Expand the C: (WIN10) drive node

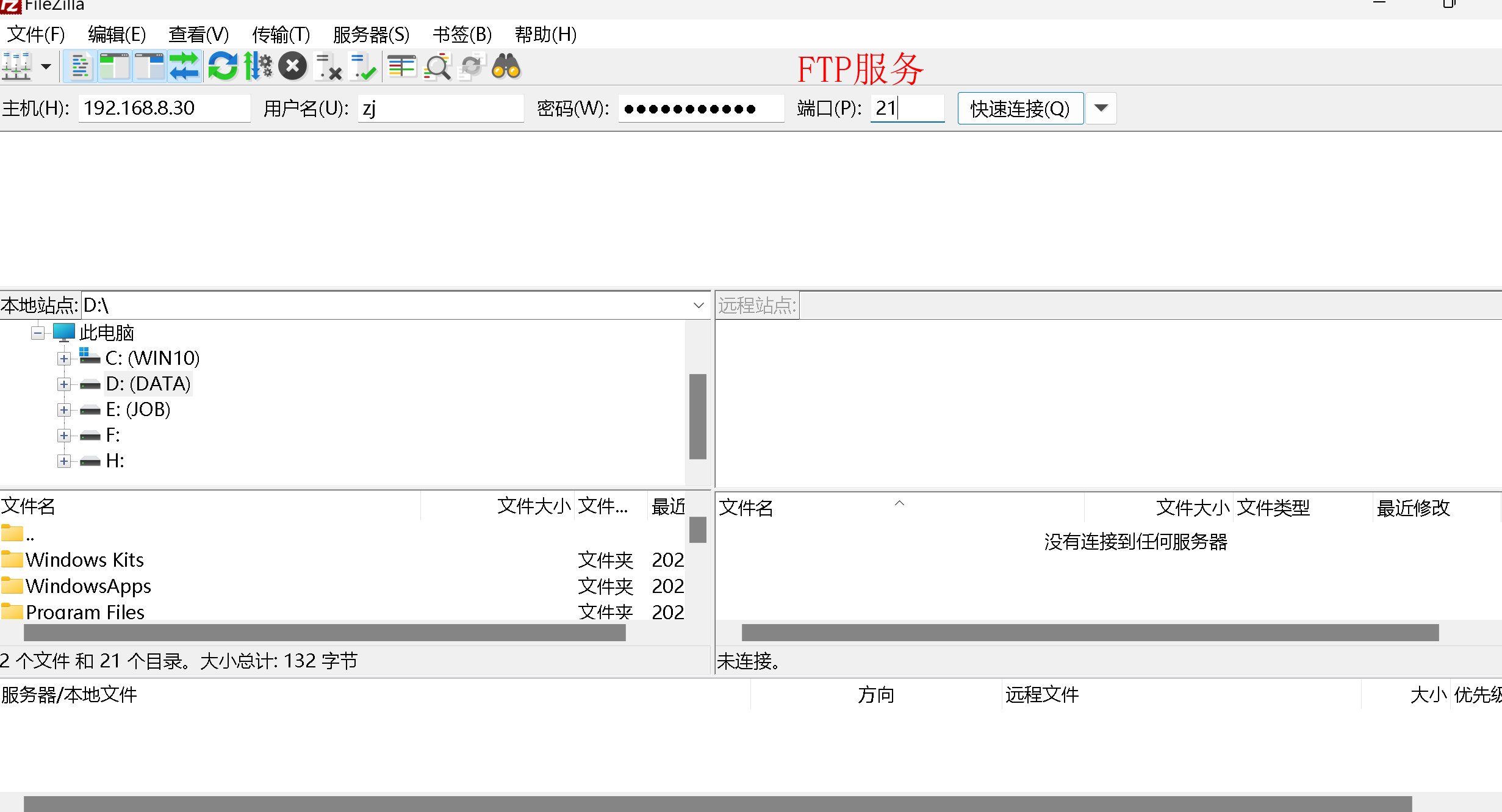(x=63, y=359)
